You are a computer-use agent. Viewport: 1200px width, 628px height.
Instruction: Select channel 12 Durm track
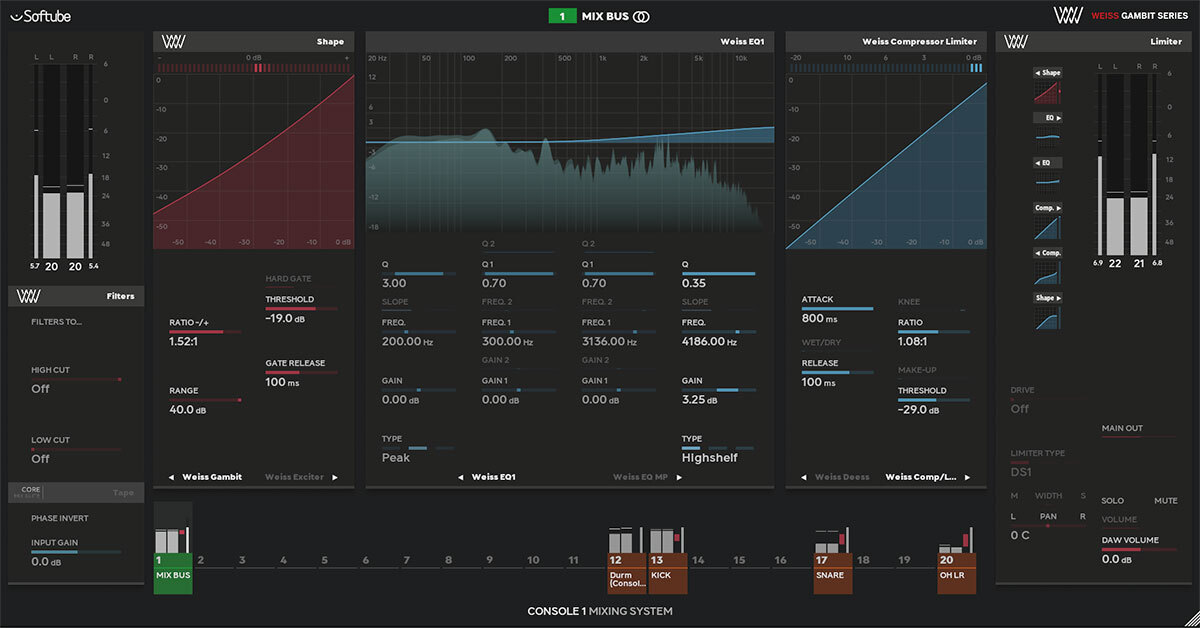point(627,562)
